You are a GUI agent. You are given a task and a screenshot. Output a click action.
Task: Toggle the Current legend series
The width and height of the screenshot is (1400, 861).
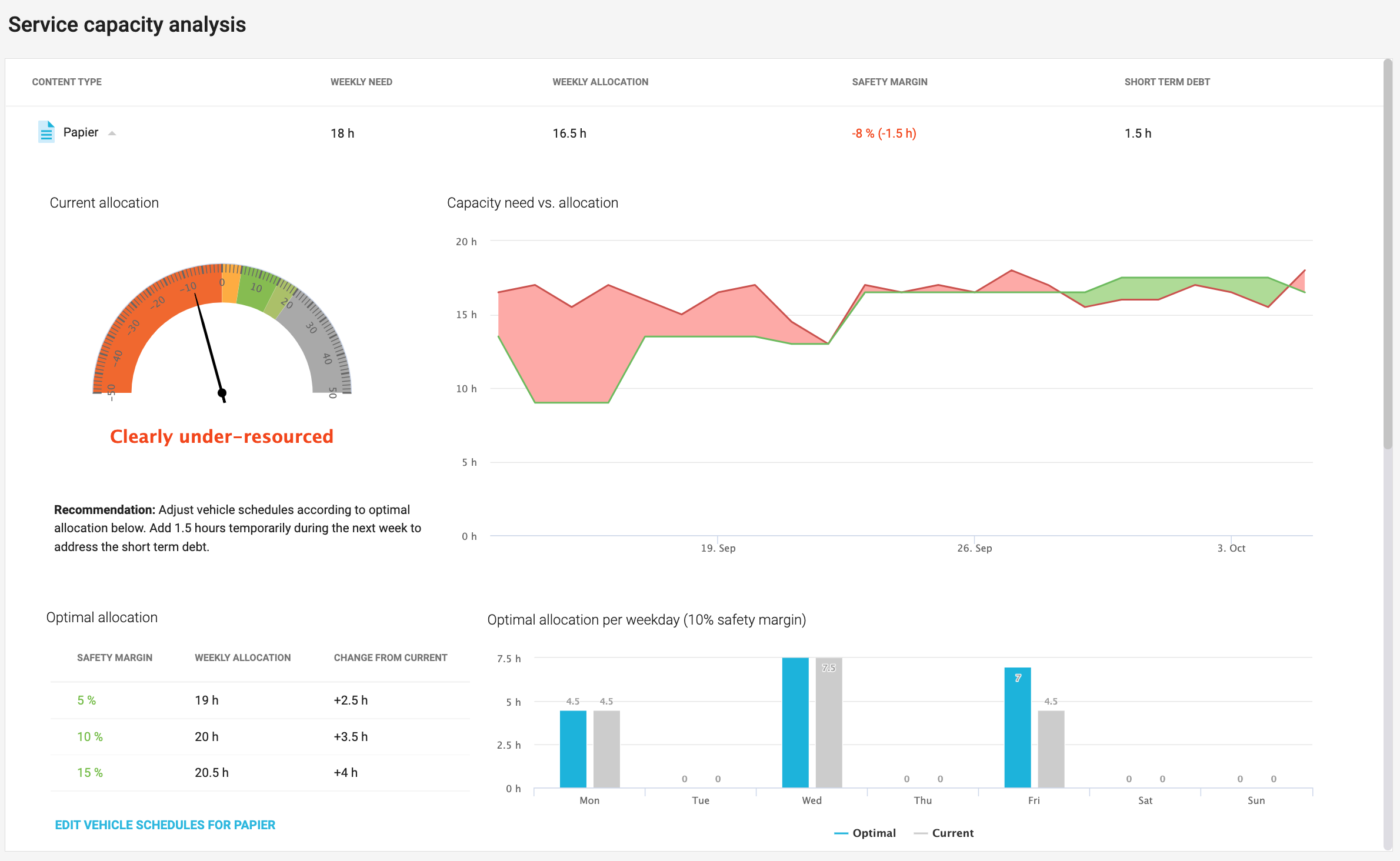pos(944,833)
